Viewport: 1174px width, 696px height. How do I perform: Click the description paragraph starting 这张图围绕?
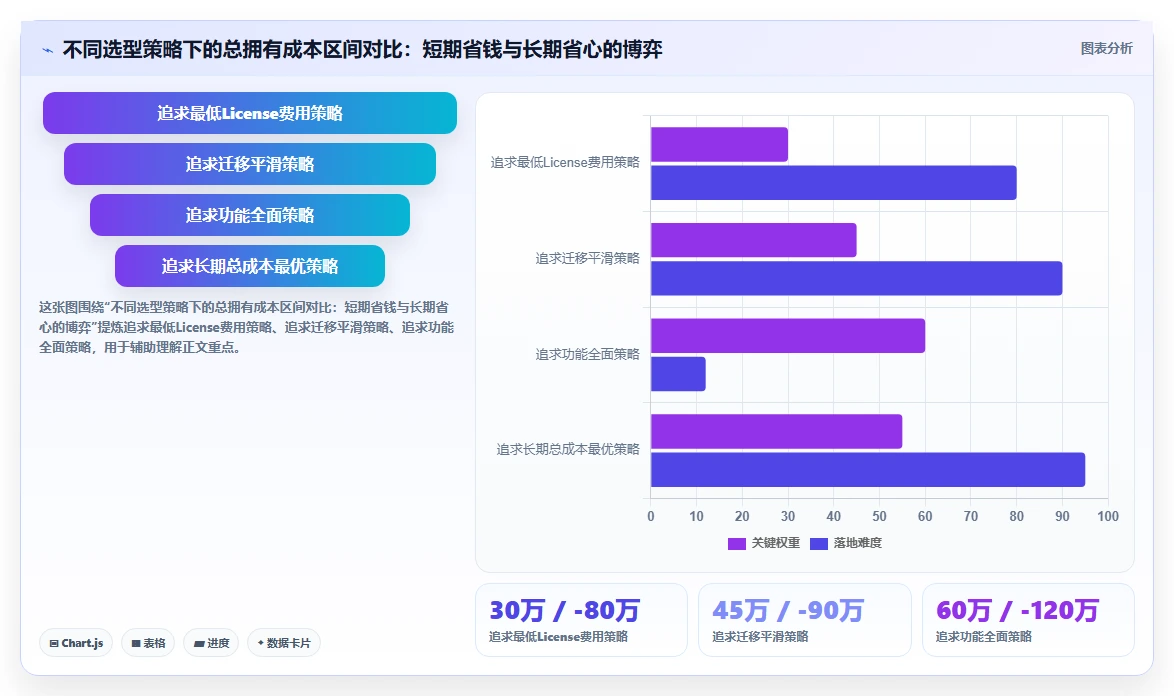[246, 327]
